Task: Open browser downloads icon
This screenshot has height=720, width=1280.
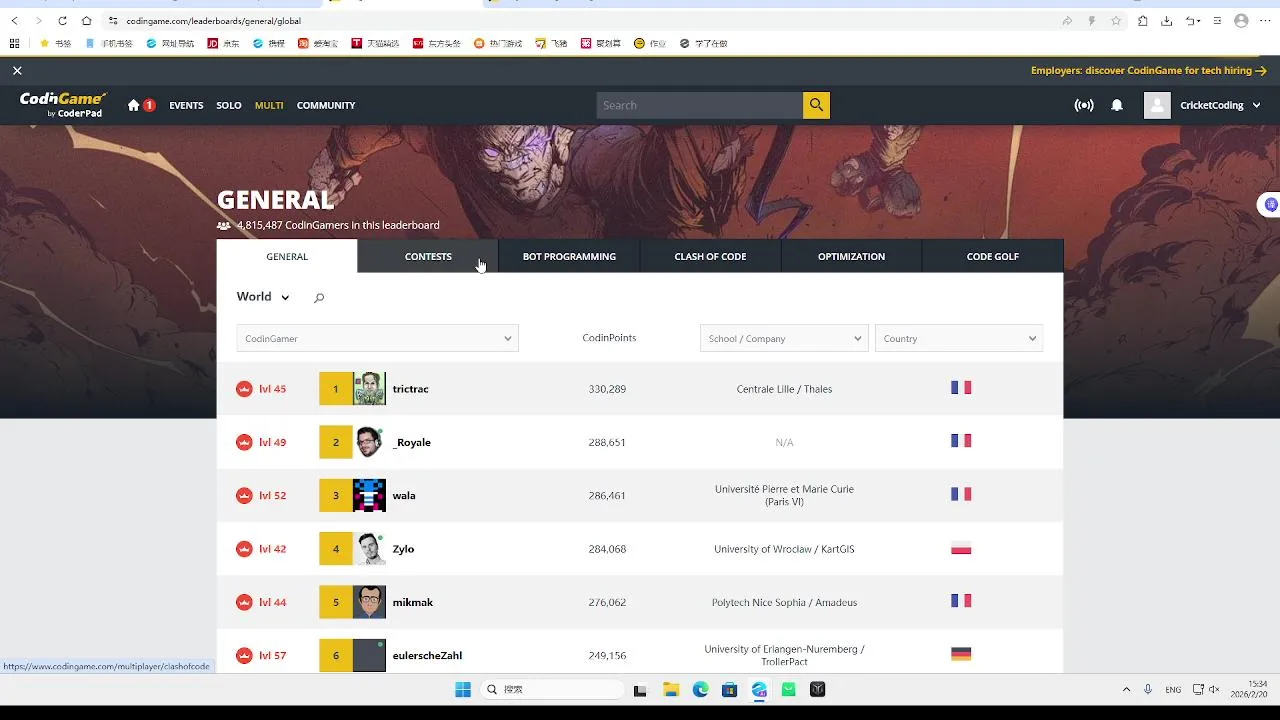Action: (1167, 20)
